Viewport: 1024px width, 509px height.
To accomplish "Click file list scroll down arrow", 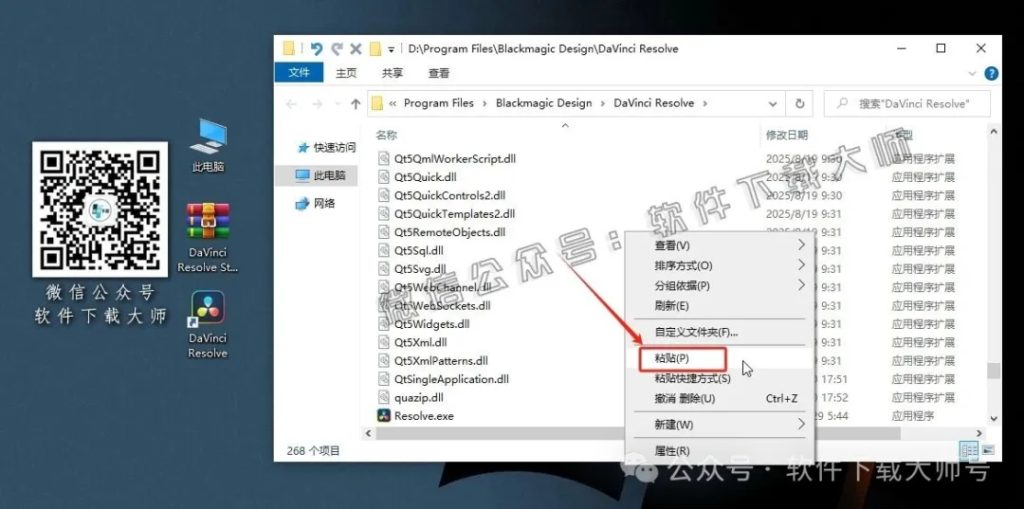I will coord(993,419).
